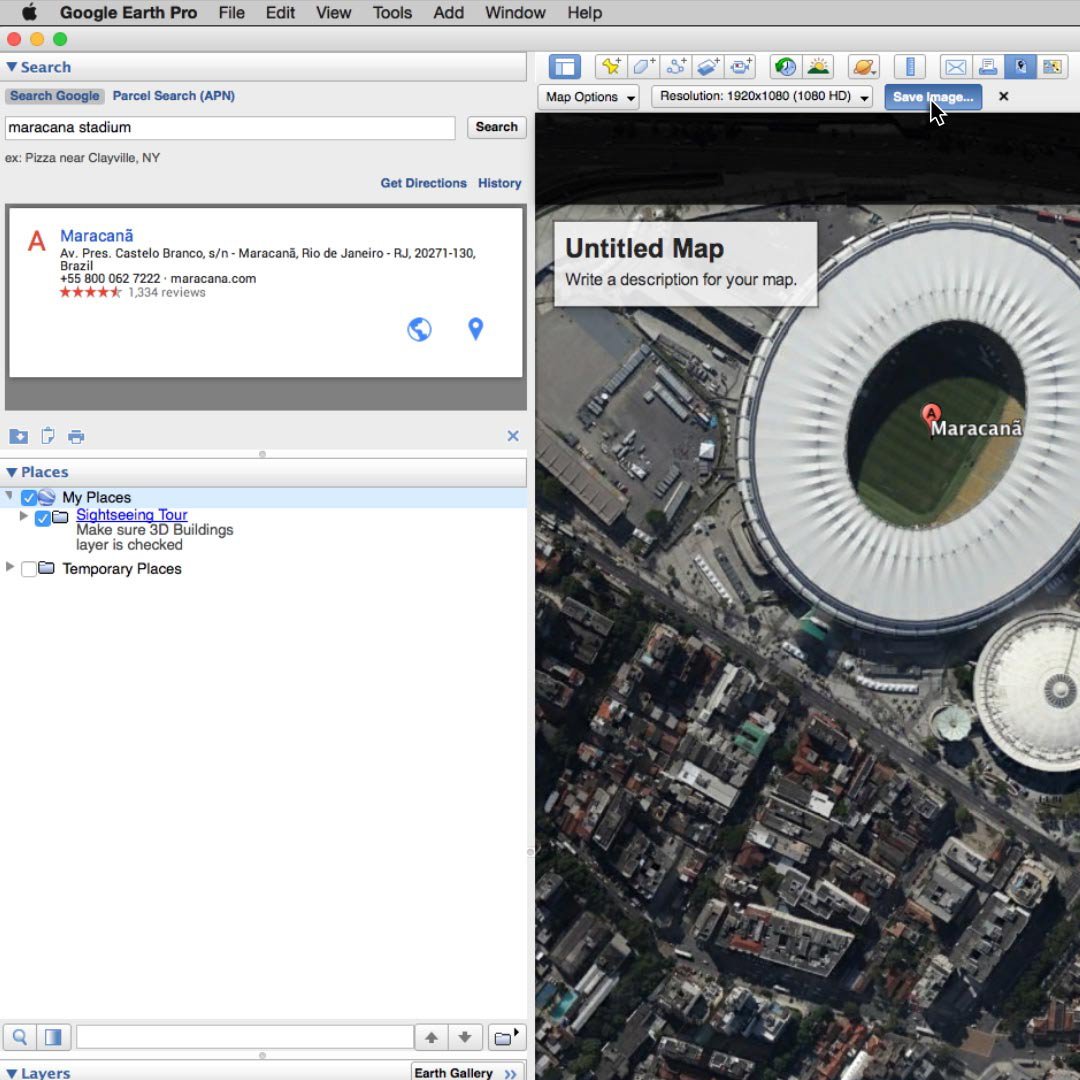Record a tour with the camera icon

(x=740, y=67)
